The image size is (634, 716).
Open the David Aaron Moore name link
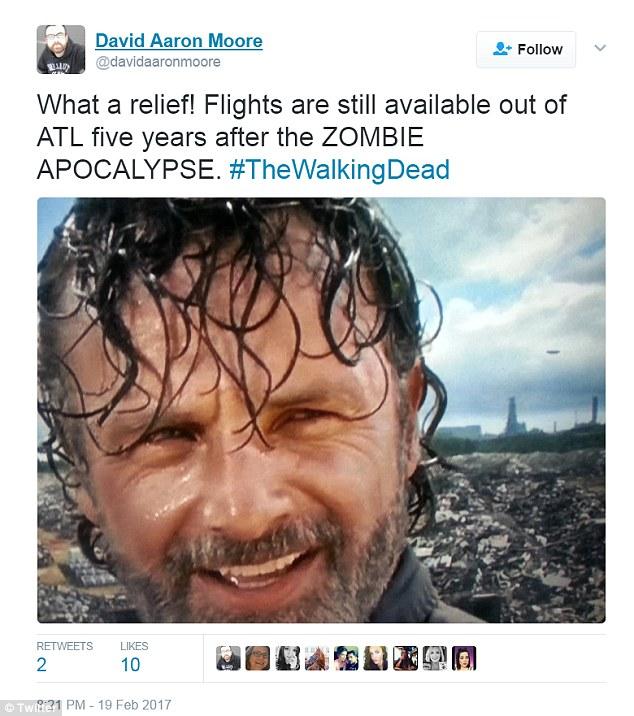click(x=179, y=41)
